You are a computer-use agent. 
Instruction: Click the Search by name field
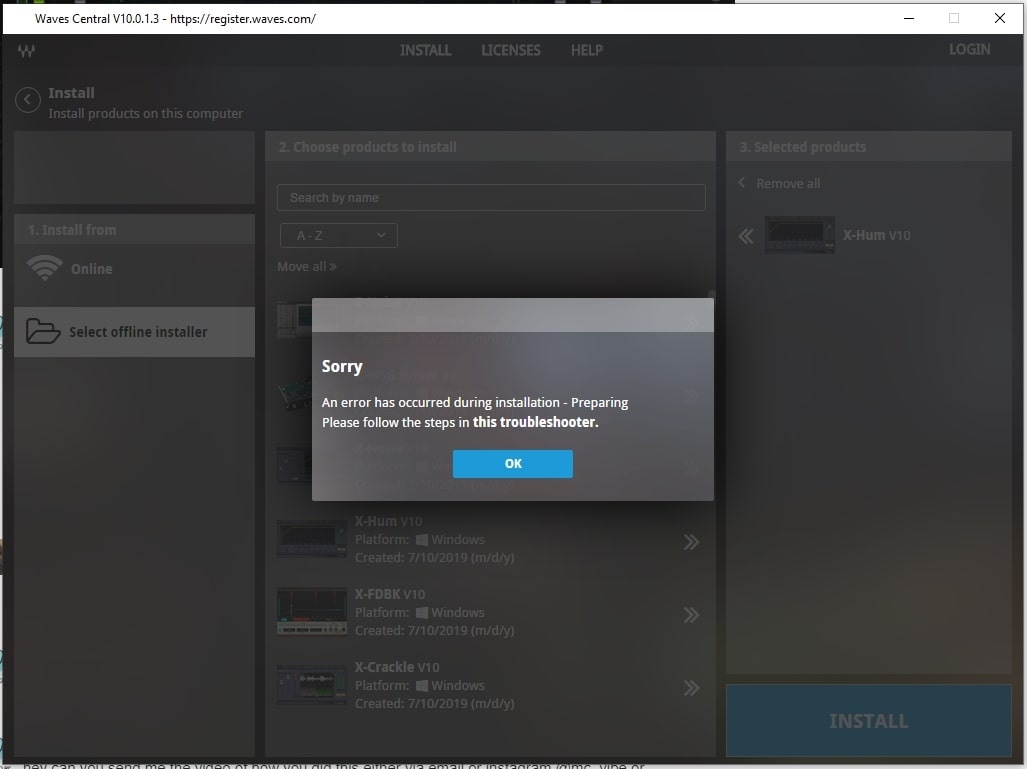[490, 198]
